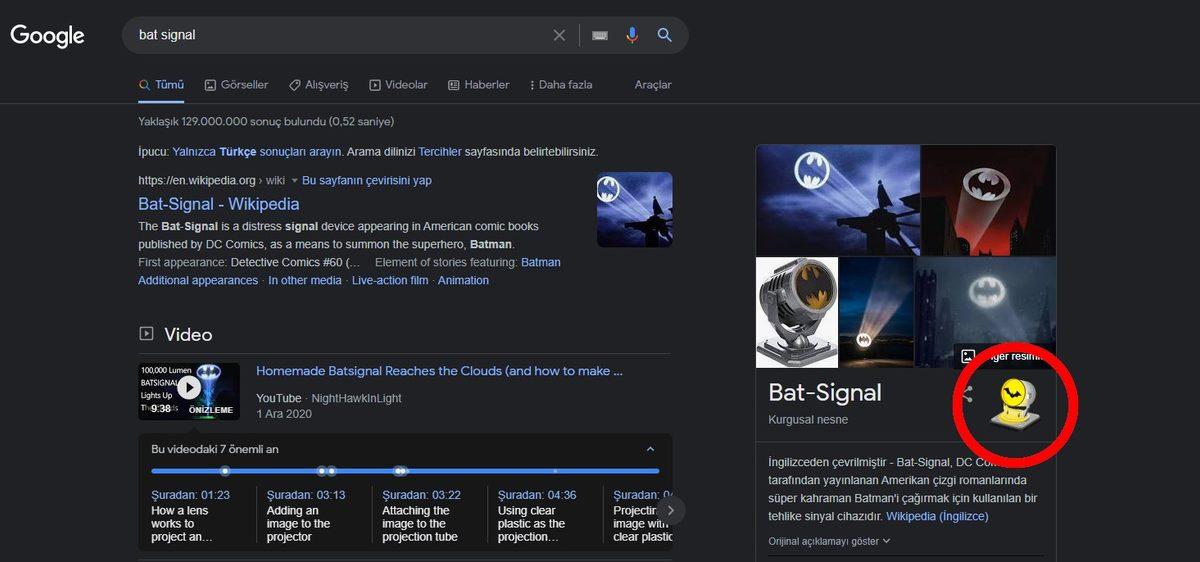The width and height of the screenshot is (1200, 562).
Task: Start voice search with microphone icon
Action: (x=632, y=35)
